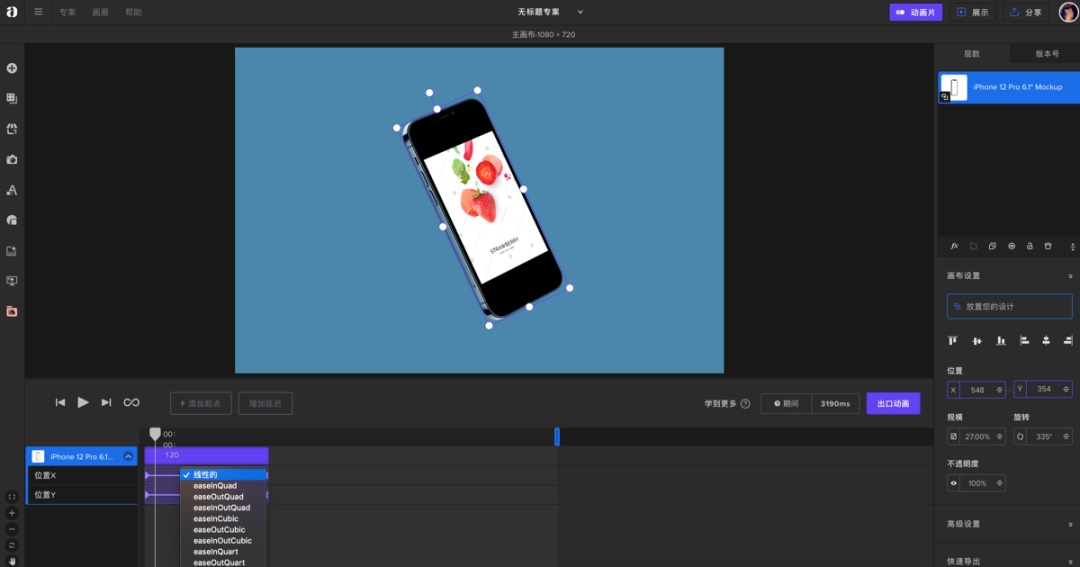Choose easeInOutQuad easing
The image size is (1080, 567).
(223, 508)
